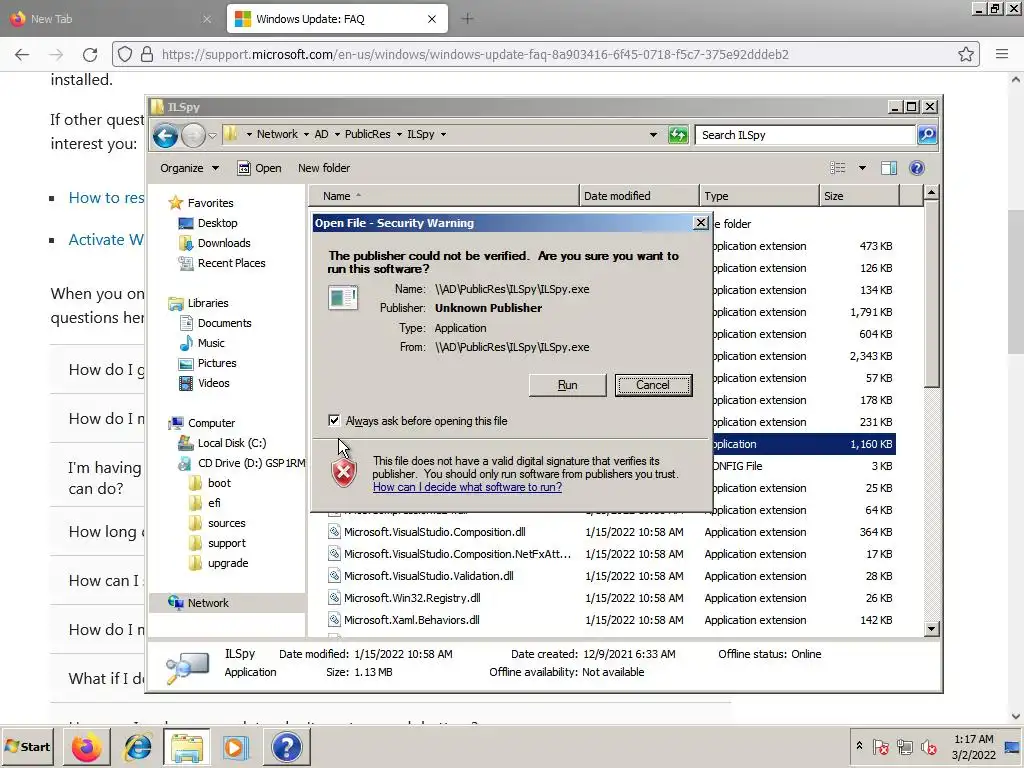Expand the AD breadcrumb arrow
The image size is (1024, 768).
[x=337, y=135]
